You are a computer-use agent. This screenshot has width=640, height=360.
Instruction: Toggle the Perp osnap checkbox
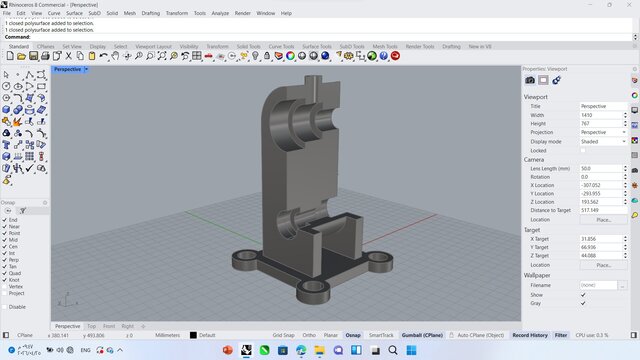(5, 260)
